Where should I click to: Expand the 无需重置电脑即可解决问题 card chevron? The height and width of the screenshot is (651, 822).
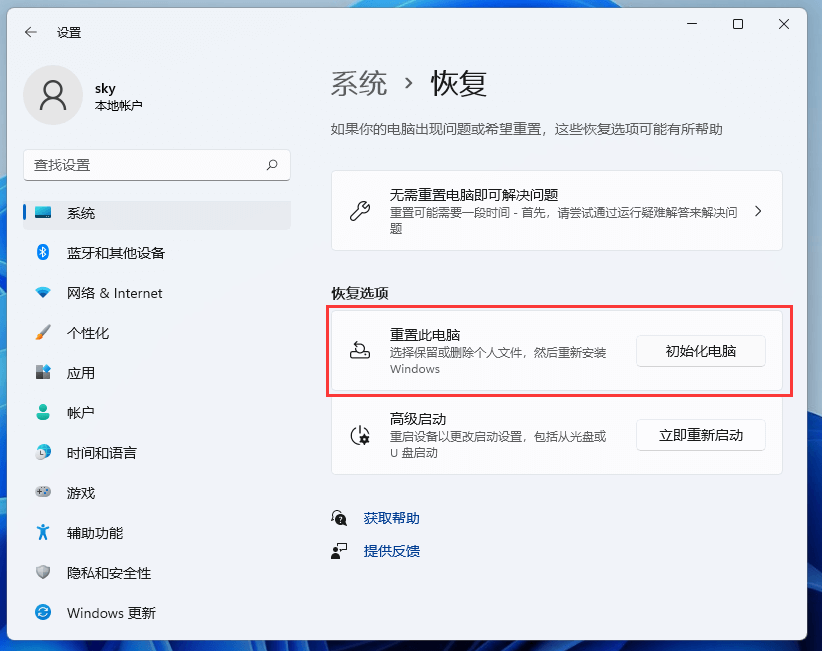click(x=758, y=211)
